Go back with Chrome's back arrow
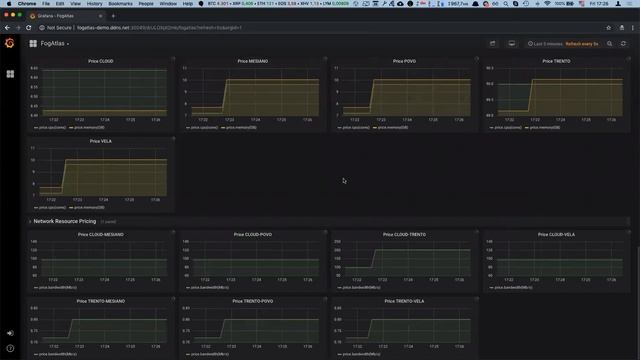This screenshot has height=360, width=640. tap(7, 28)
